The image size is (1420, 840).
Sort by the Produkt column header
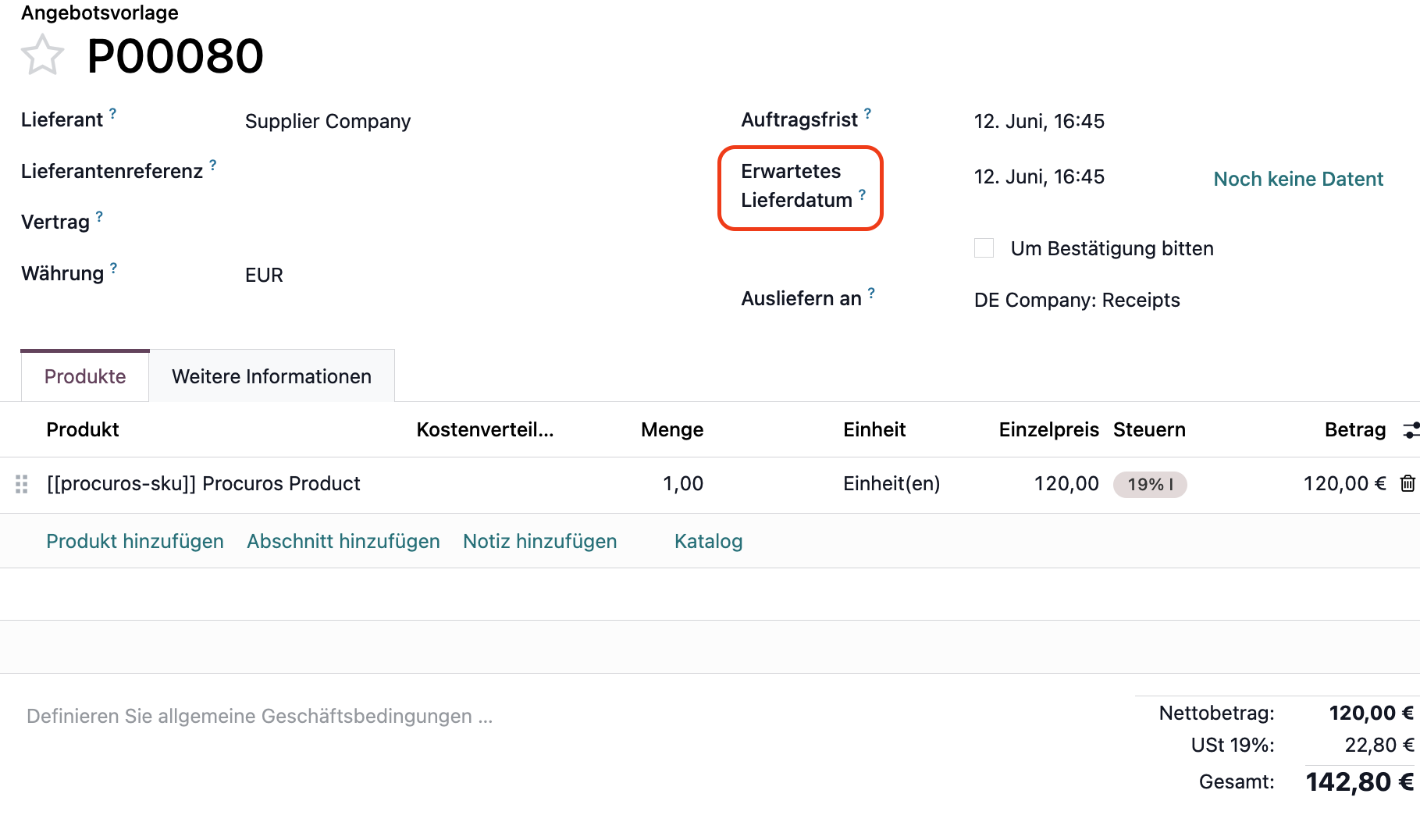(83, 429)
